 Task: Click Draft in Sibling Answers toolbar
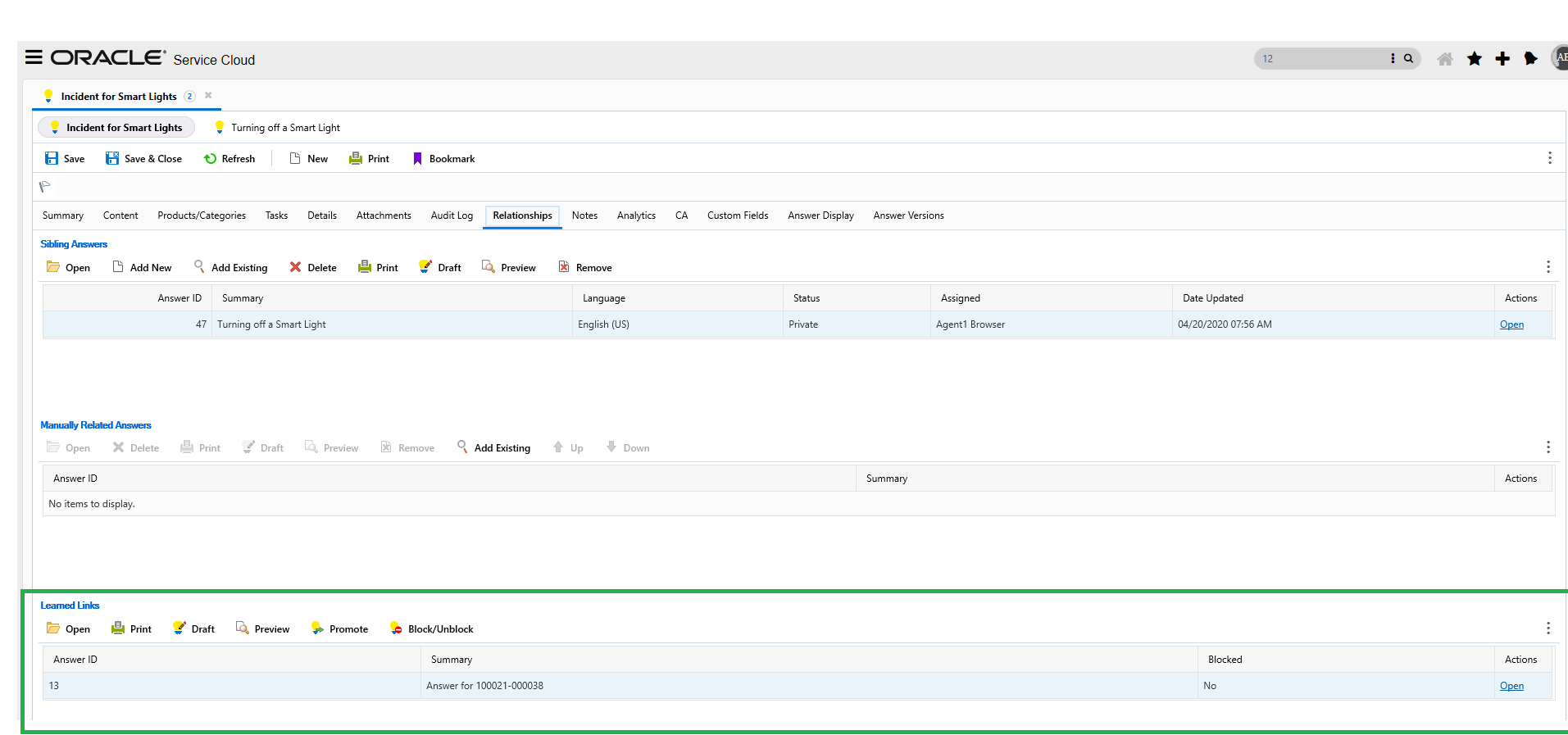[x=439, y=268]
